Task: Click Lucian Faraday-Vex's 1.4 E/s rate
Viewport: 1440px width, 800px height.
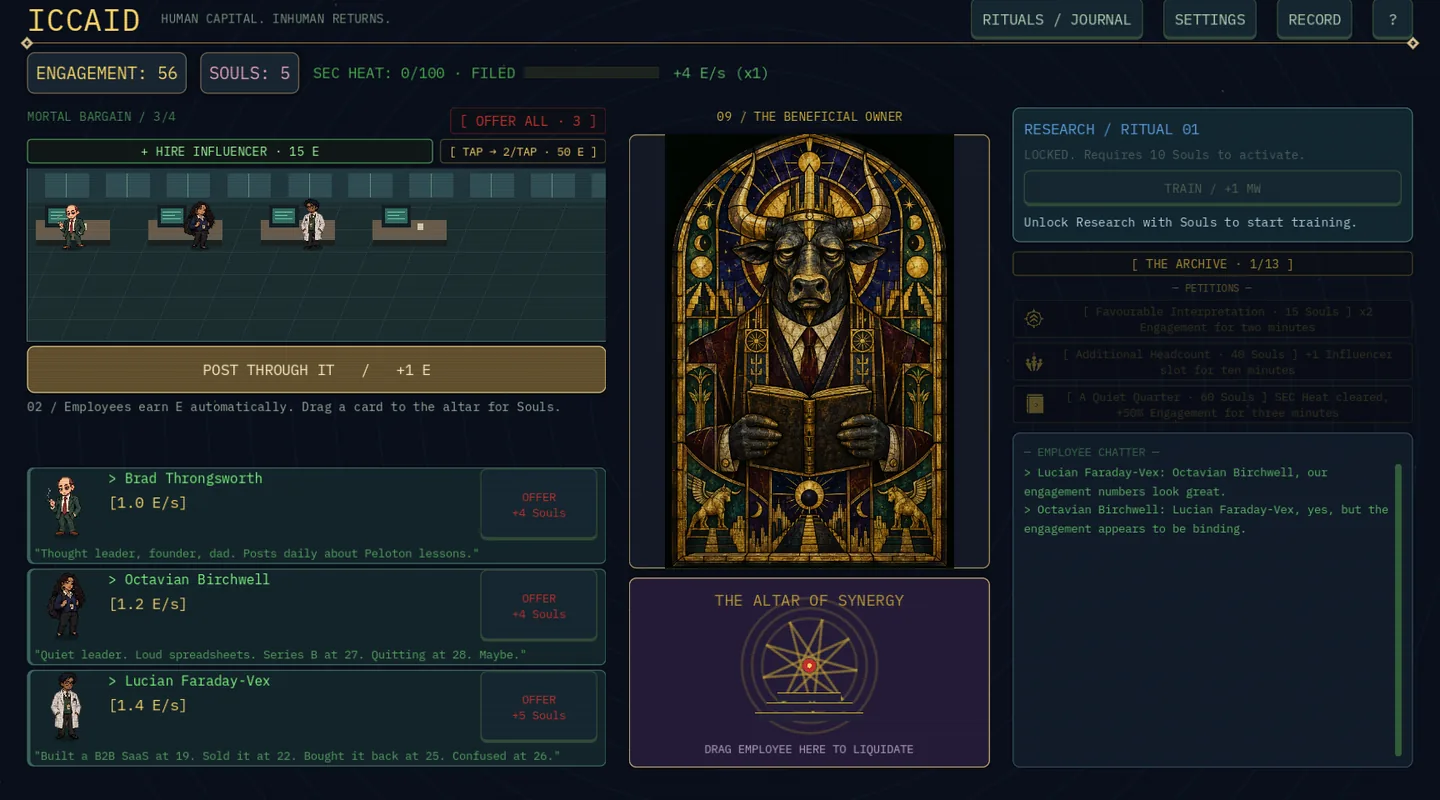Action: tap(148, 705)
